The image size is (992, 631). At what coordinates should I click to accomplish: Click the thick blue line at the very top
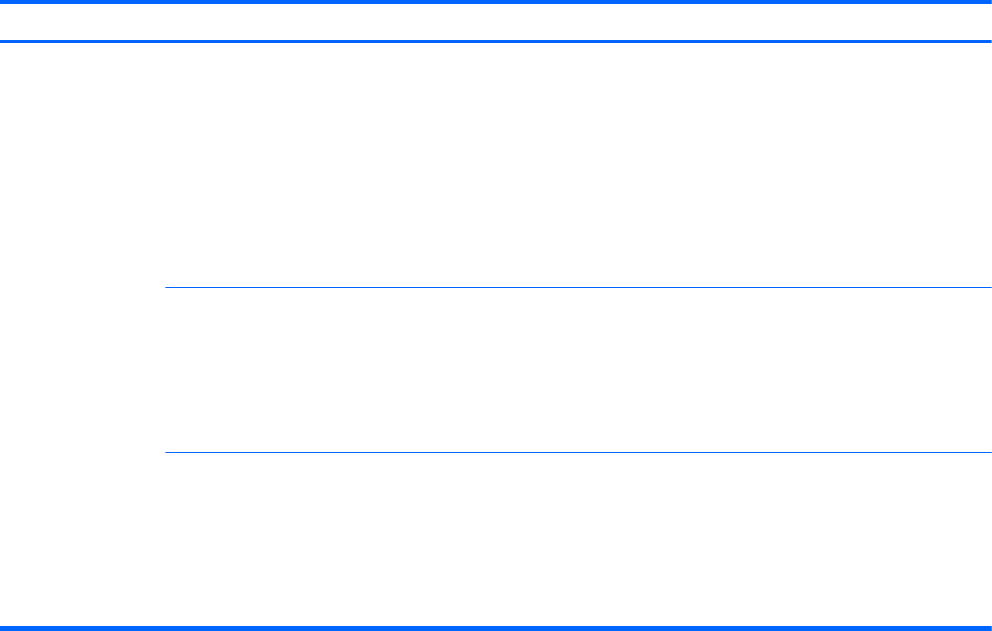(496, 2)
